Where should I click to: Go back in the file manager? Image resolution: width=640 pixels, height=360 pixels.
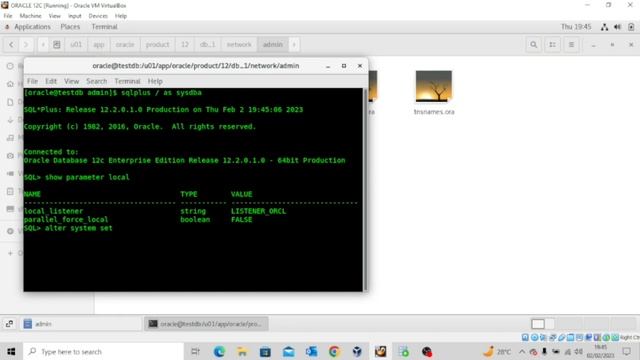pos(11,44)
